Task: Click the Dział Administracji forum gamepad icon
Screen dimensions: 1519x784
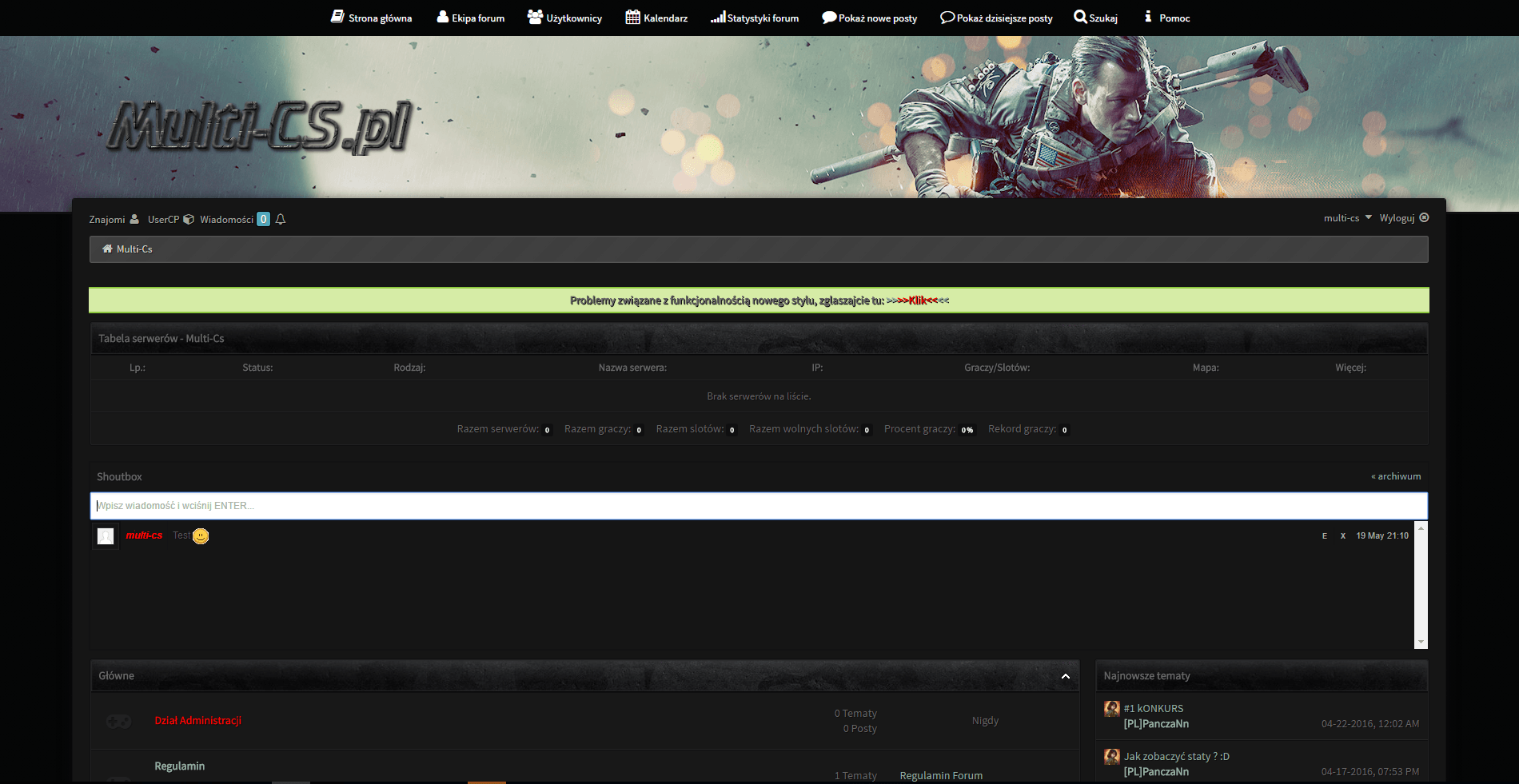Action: click(119, 721)
